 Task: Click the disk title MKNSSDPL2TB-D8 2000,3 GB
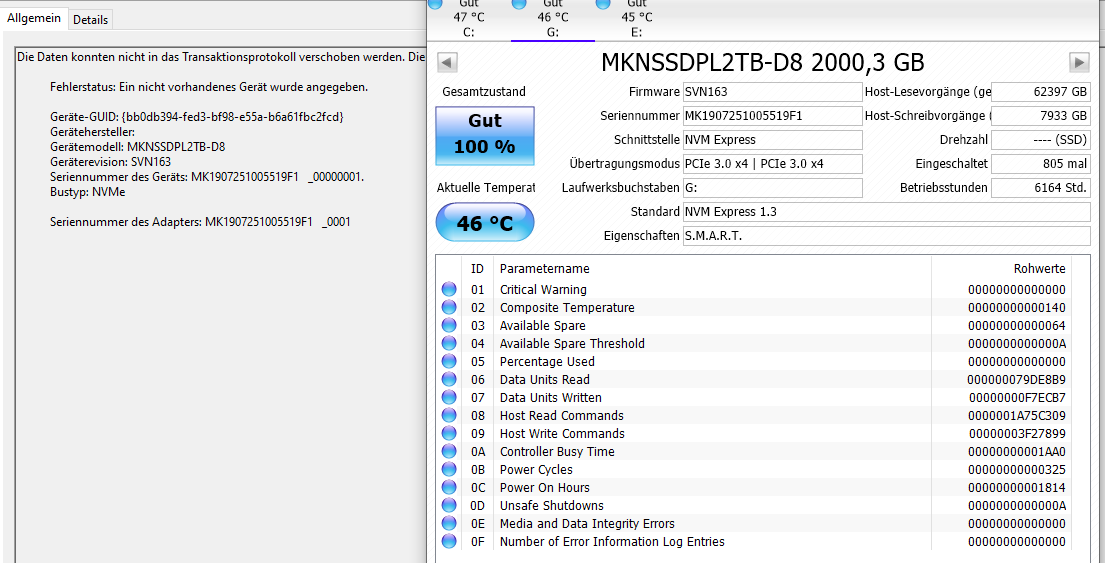click(763, 62)
